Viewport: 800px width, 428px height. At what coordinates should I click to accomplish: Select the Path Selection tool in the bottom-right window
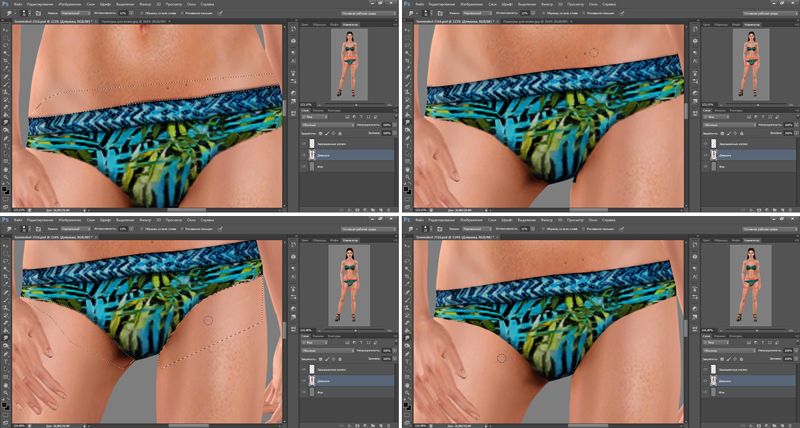click(408, 370)
